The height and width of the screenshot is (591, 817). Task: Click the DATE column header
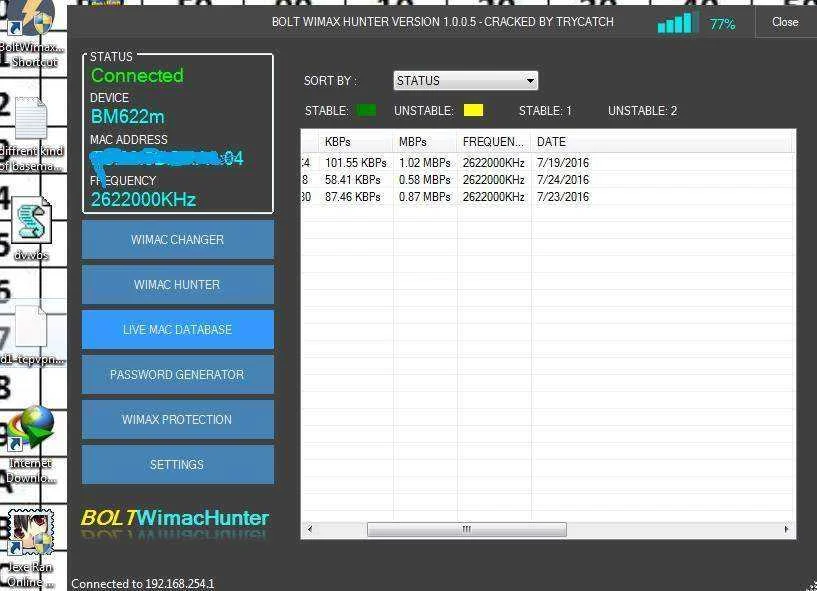(663, 142)
